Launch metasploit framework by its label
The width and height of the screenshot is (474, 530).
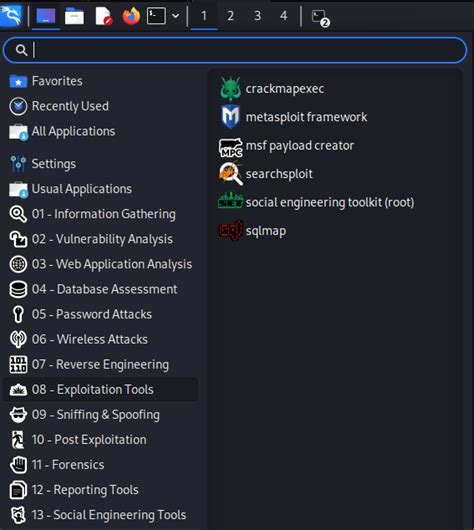pos(306,117)
